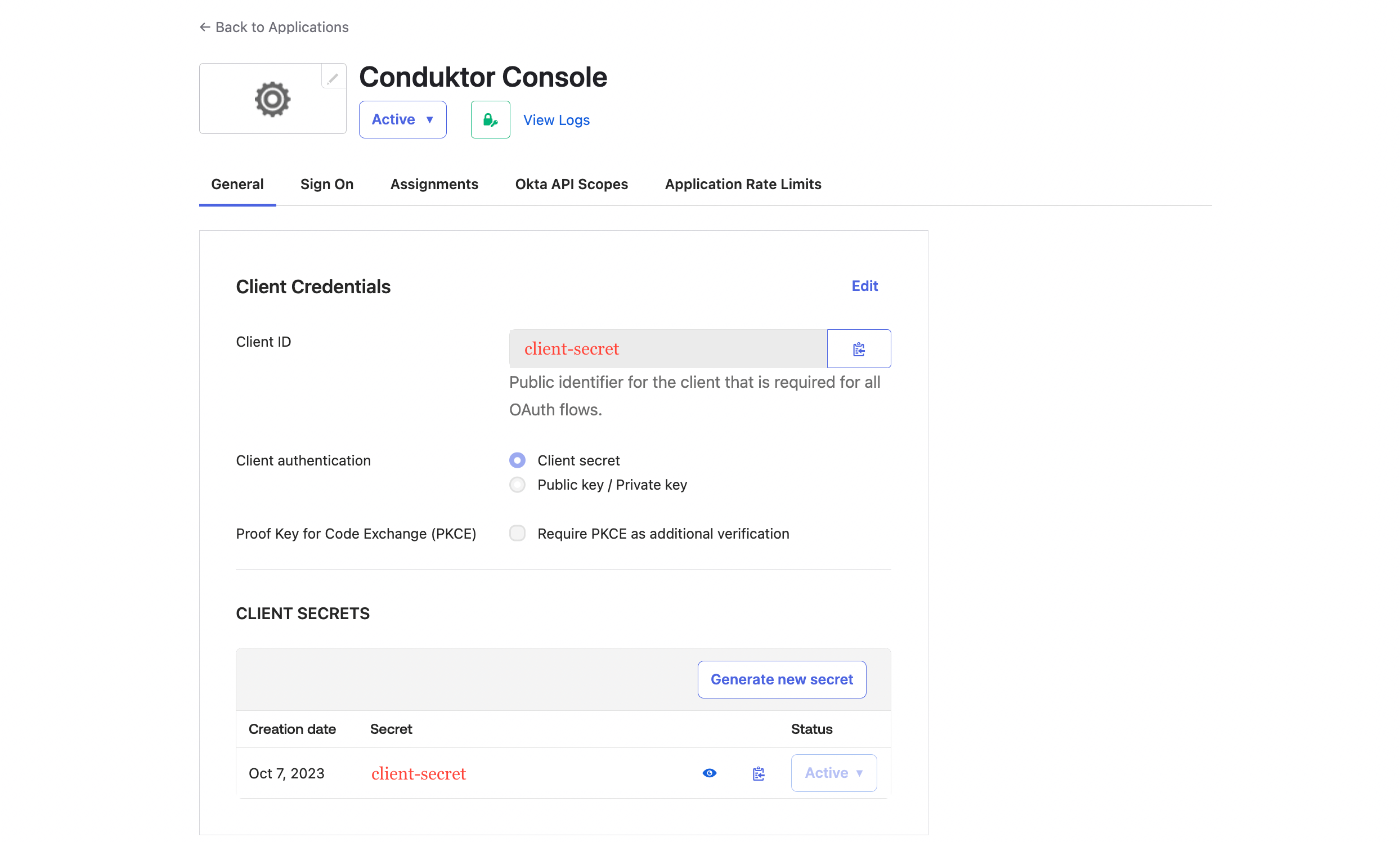The image size is (1400, 842).
Task: Open the secret's Active status dropdown
Action: pyautogui.click(x=834, y=773)
